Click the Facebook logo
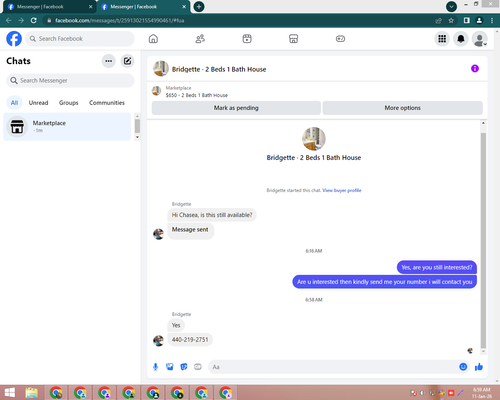This screenshot has height=400, width=500. (x=14, y=39)
